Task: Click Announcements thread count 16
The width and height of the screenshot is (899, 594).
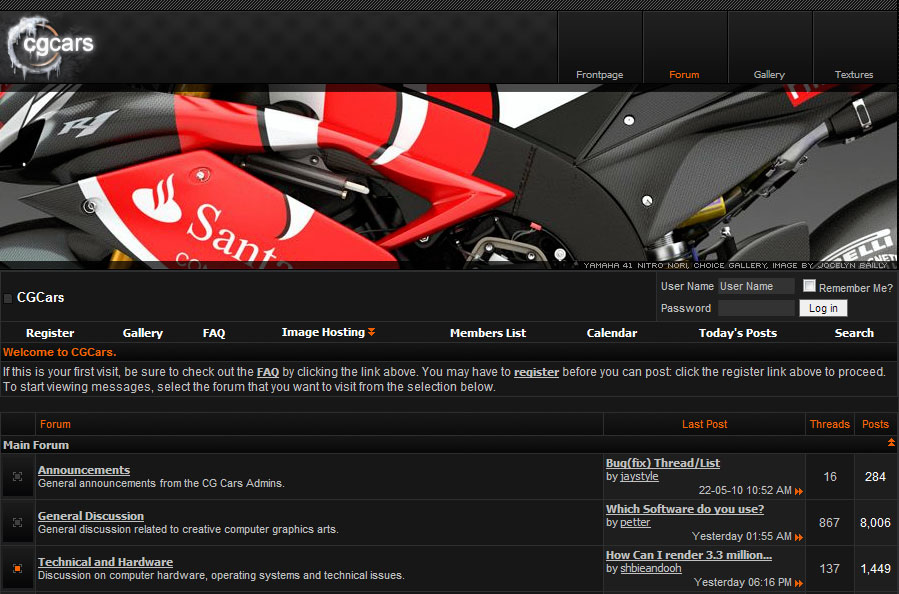Action: (x=830, y=476)
